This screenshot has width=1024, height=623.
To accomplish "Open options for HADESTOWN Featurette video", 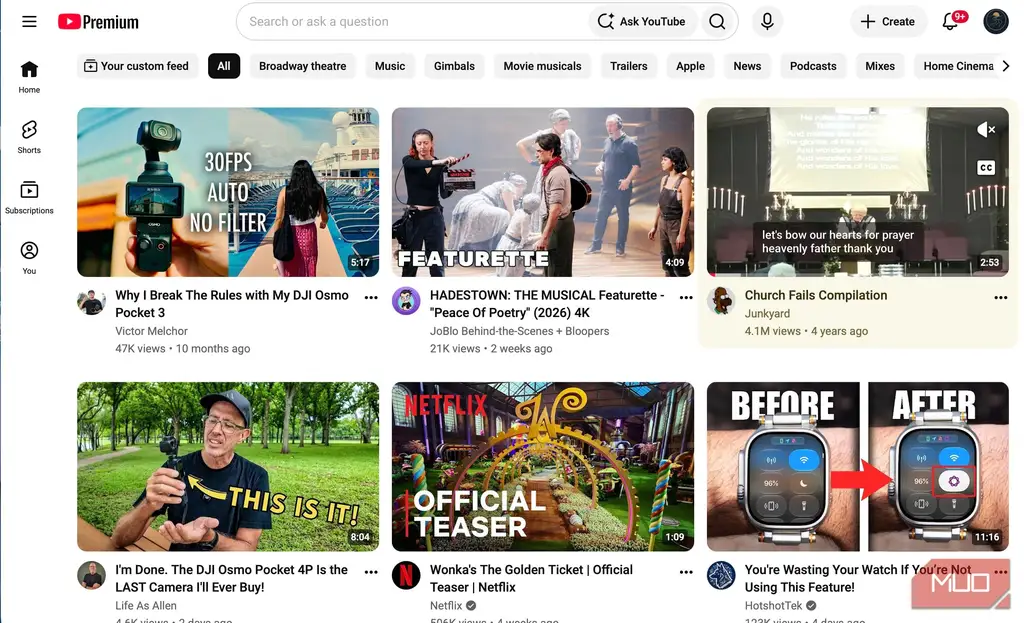I will [686, 297].
